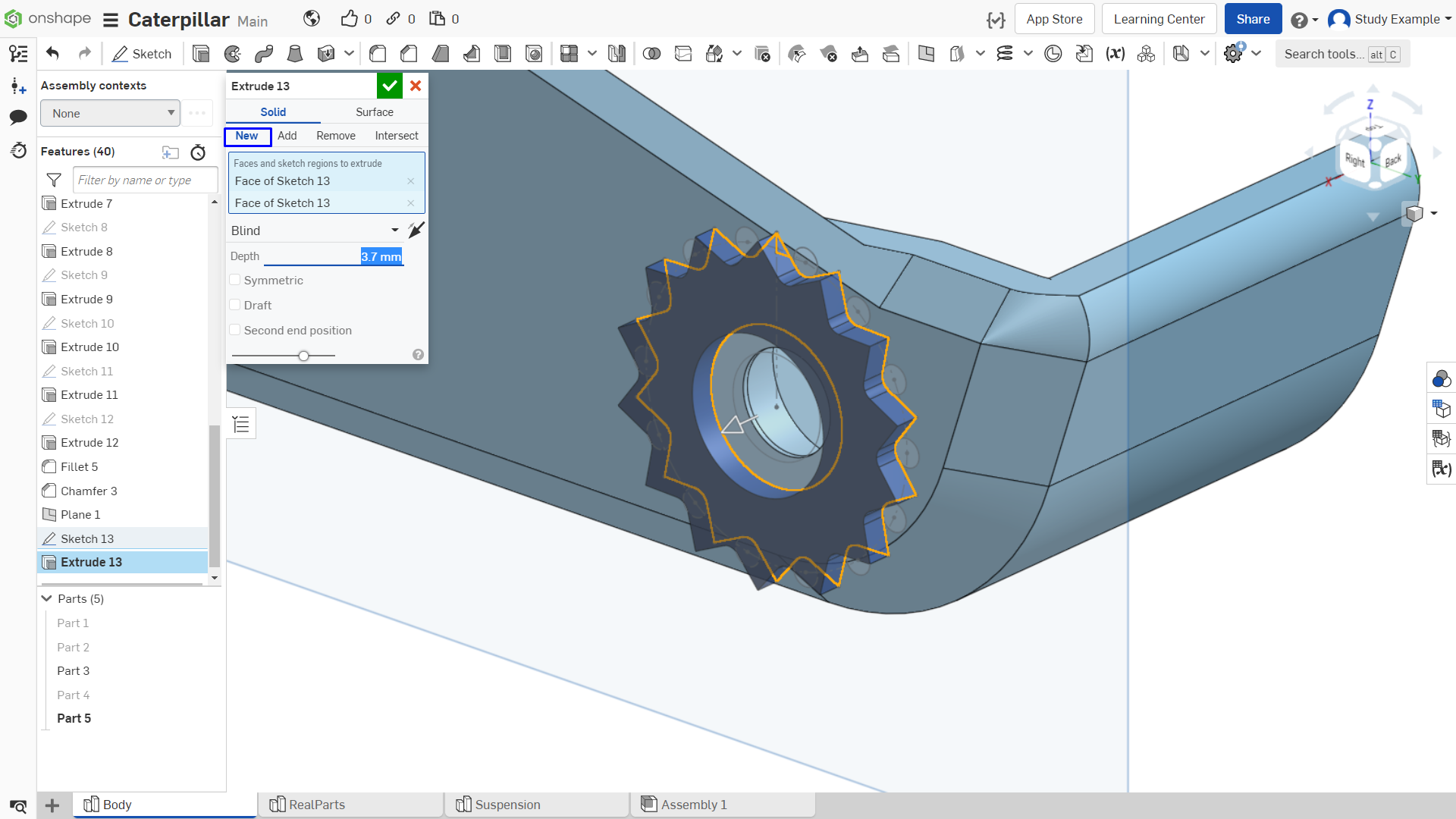Open the view cube options dropdown

(1433, 213)
